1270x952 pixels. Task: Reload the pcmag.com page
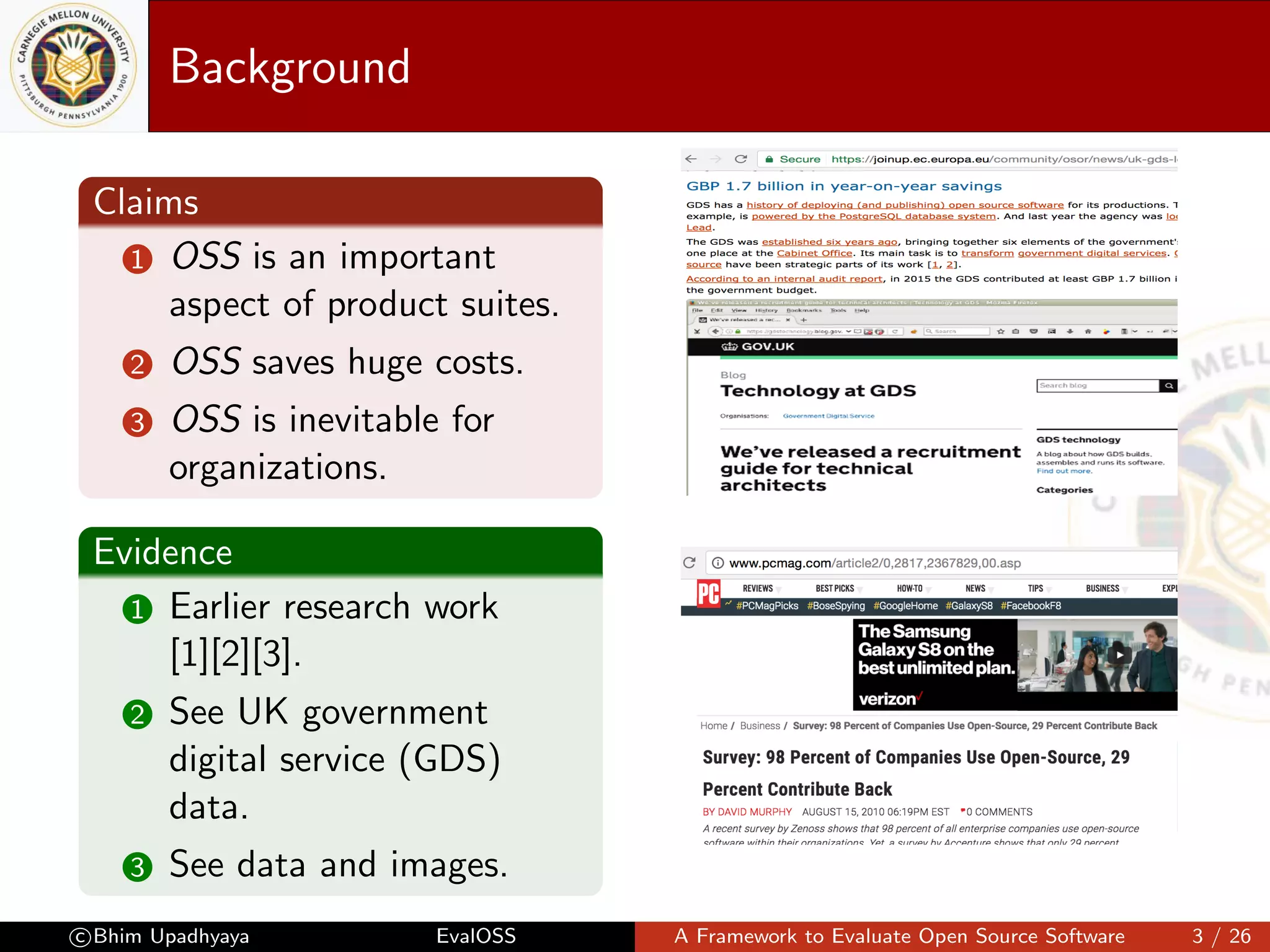tap(690, 563)
